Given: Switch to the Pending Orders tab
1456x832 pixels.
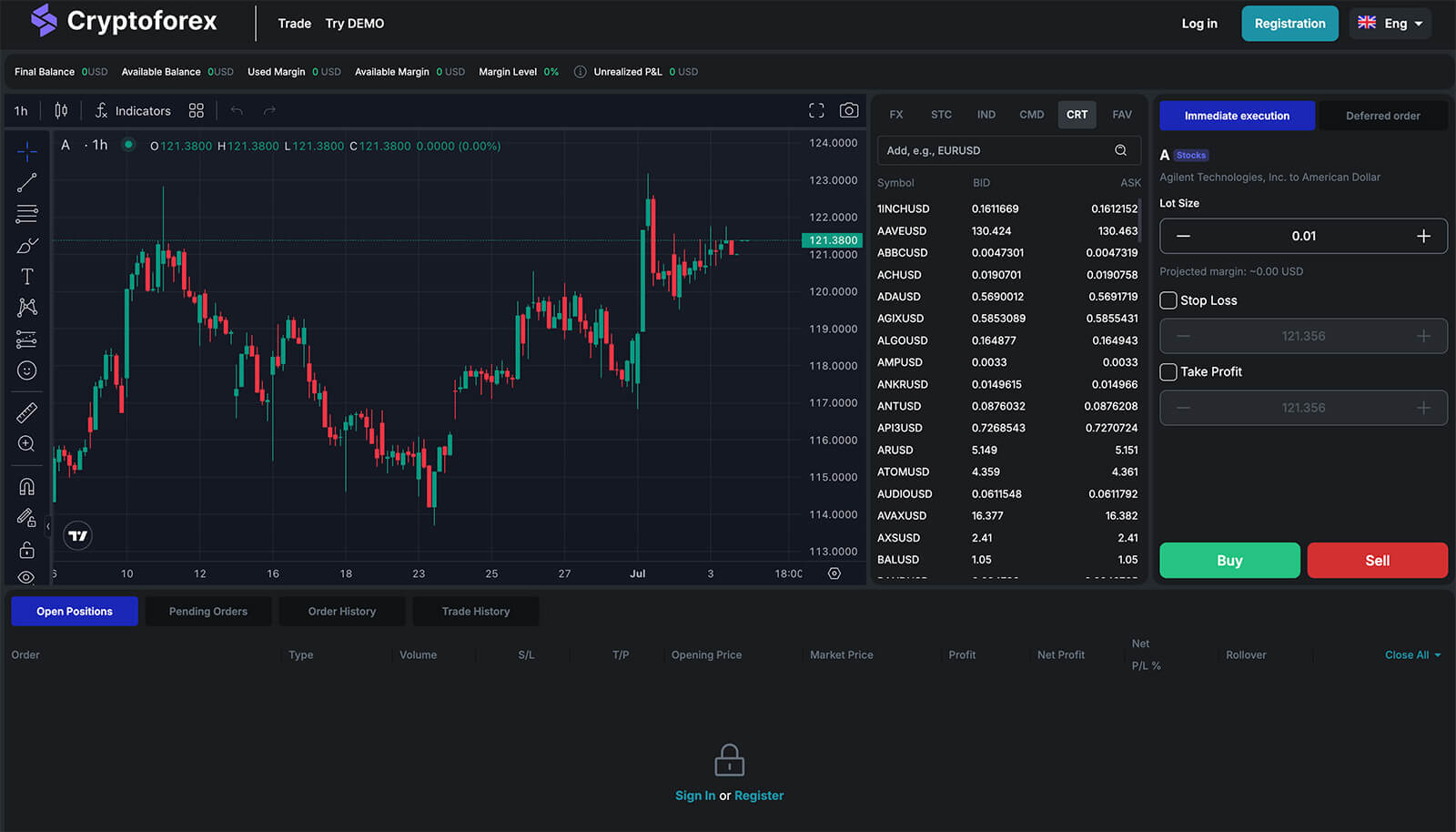Looking at the screenshot, I should coord(208,612).
